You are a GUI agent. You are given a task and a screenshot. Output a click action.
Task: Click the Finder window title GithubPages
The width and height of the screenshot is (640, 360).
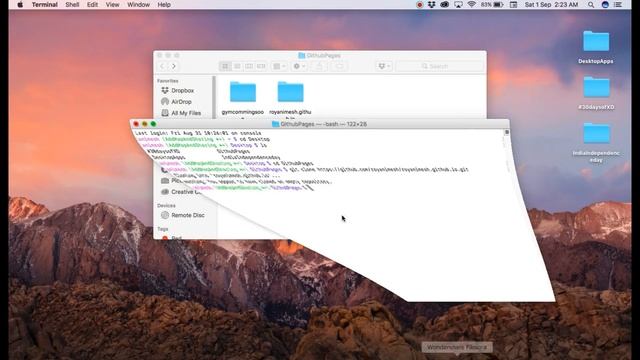click(x=320, y=56)
